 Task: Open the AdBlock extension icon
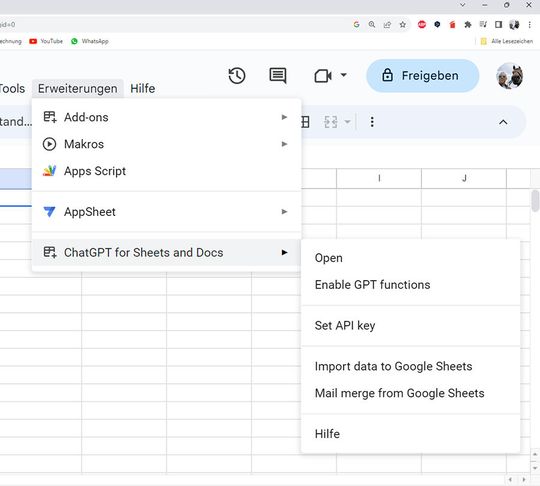[422, 24]
